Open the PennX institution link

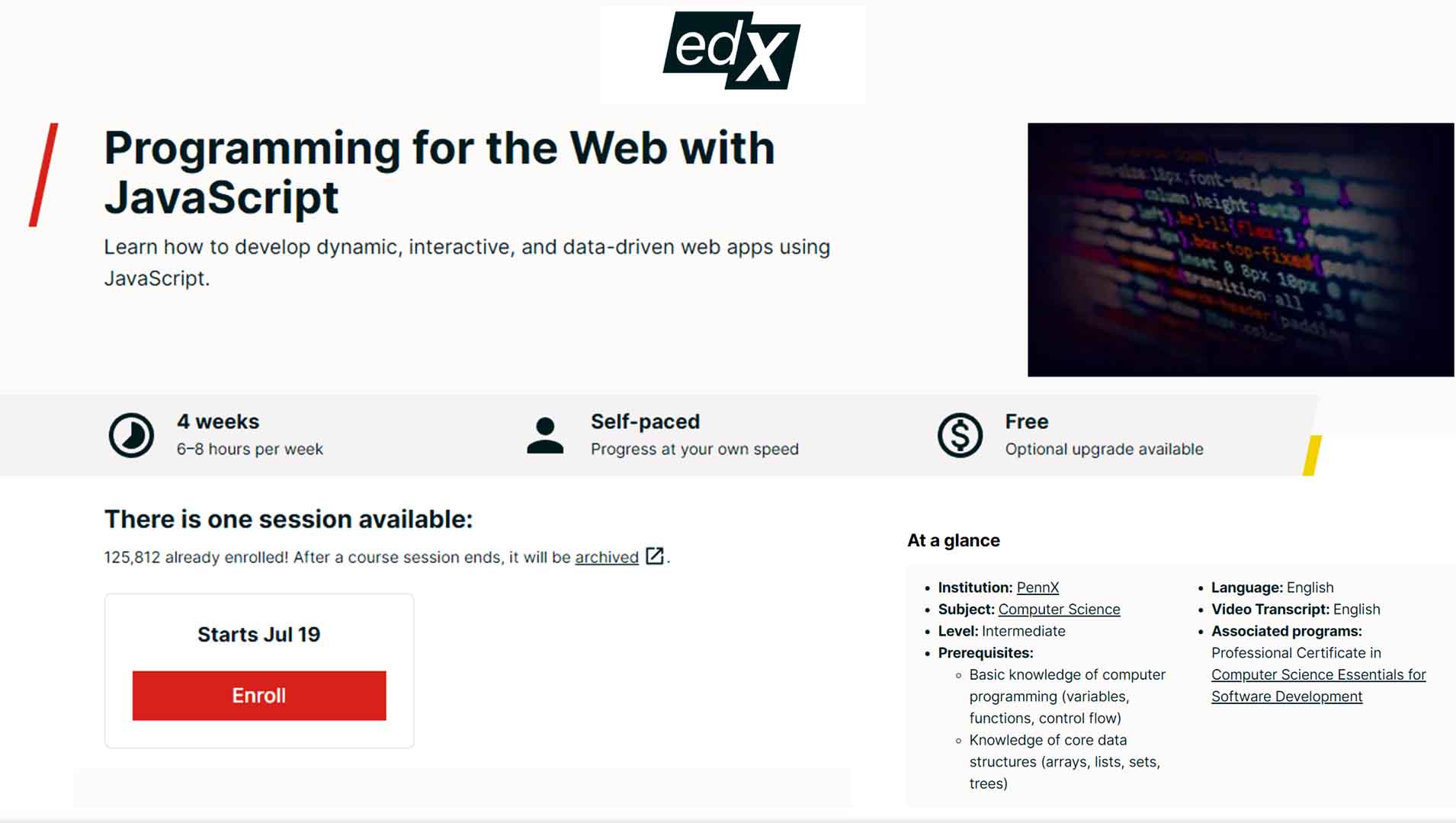click(x=1037, y=588)
